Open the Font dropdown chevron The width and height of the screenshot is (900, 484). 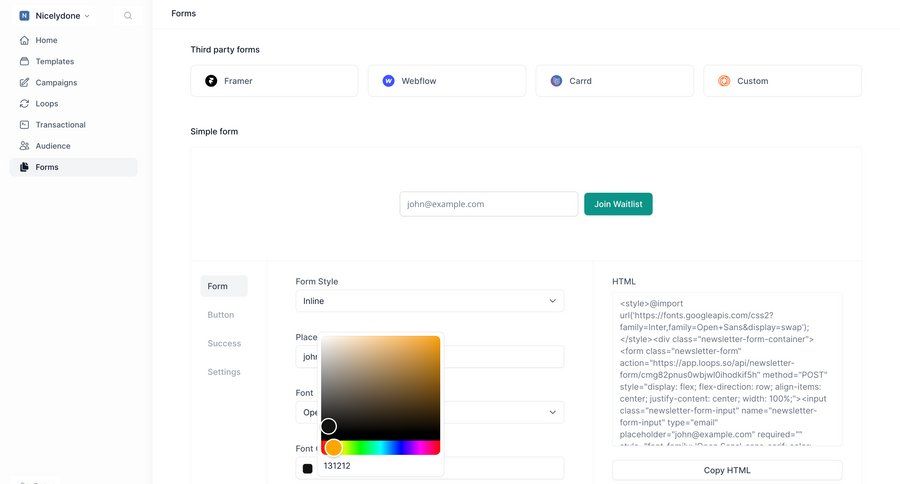coord(552,412)
